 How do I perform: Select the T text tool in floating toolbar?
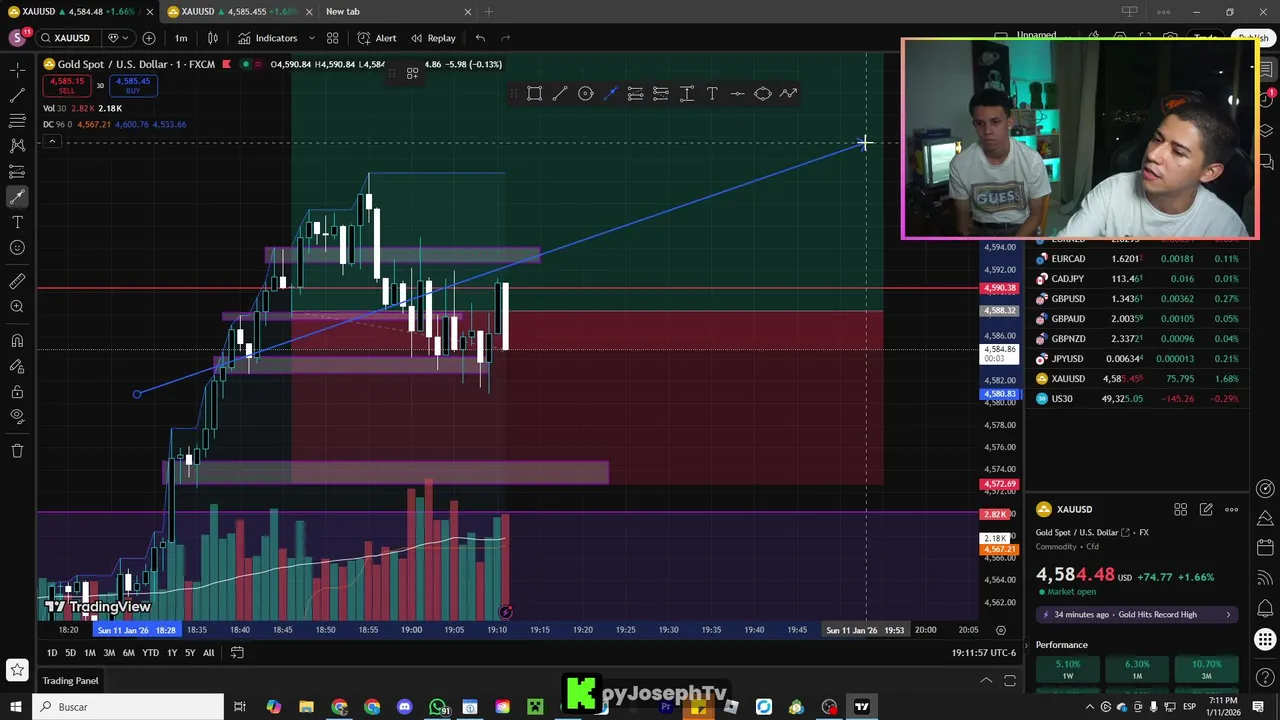712,93
